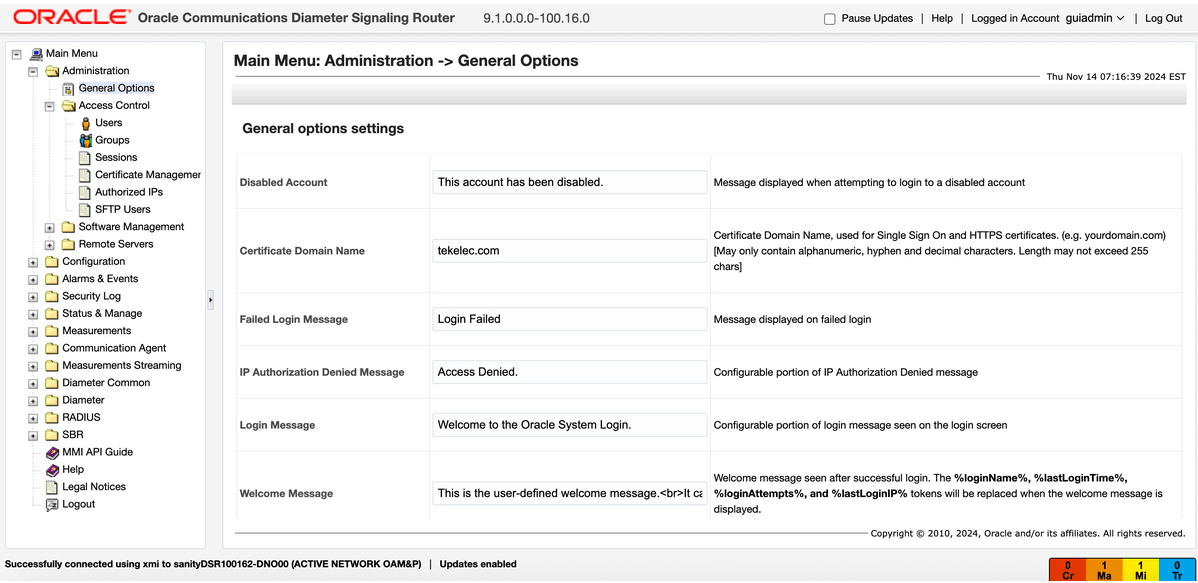Open the Sessions tree item

(116, 157)
